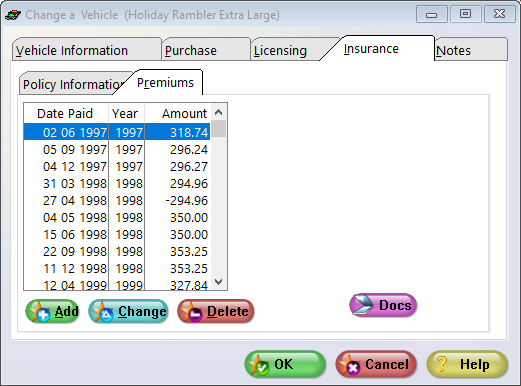Click the premiums list scroll up arrow
The width and height of the screenshot is (521, 386).
[219, 112]
